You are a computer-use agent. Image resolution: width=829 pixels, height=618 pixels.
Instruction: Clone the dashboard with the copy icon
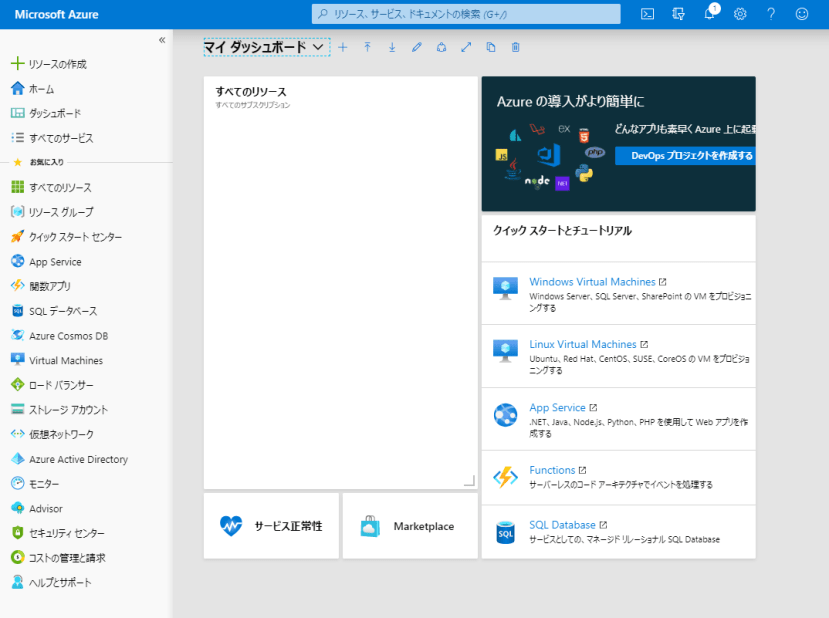click(491, 48)
